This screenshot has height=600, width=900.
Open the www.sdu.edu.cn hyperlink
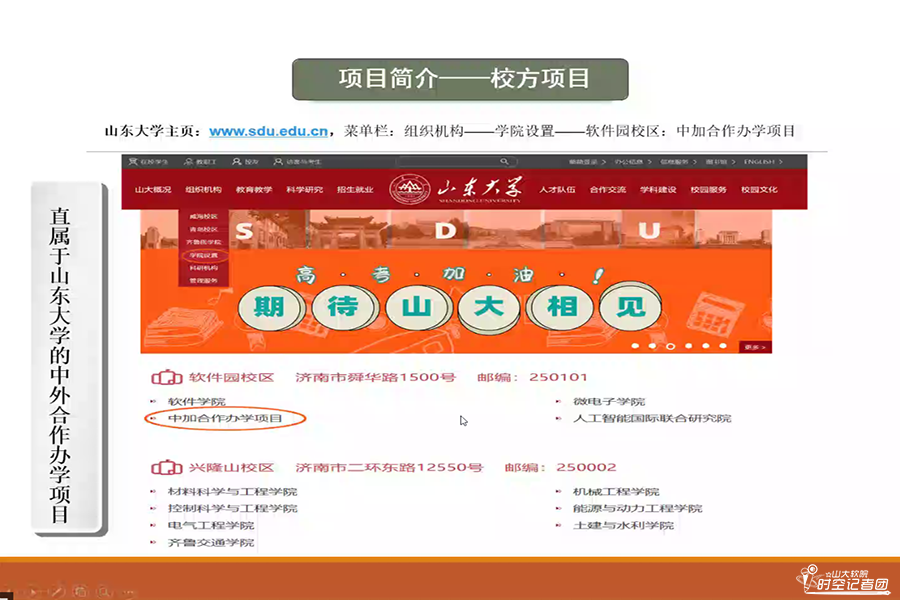[270, 130]
